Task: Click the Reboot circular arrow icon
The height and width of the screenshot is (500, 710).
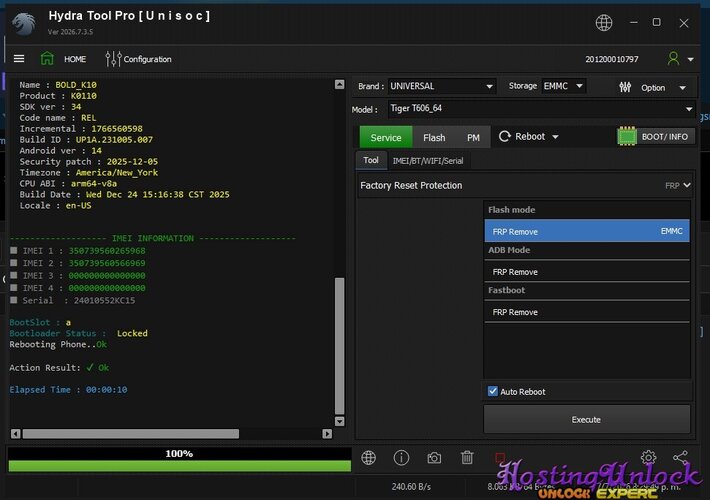Action: (504, 136)
